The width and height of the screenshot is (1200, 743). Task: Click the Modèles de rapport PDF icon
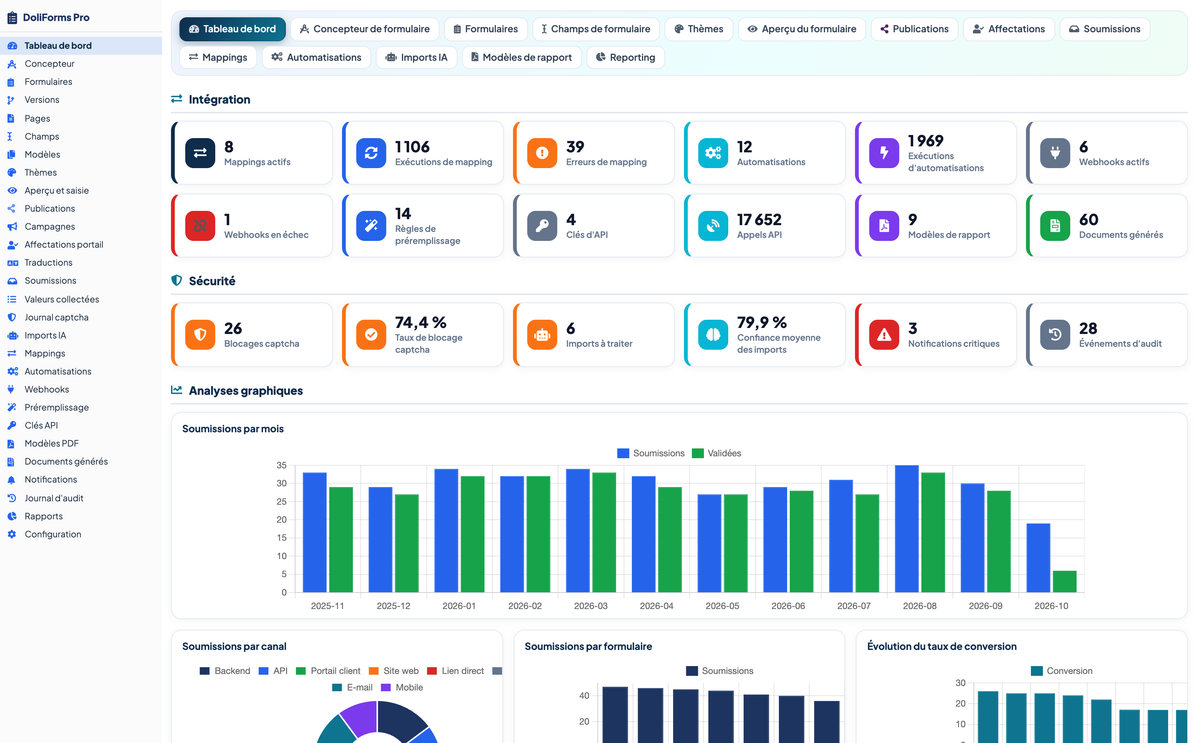(884, 226)
